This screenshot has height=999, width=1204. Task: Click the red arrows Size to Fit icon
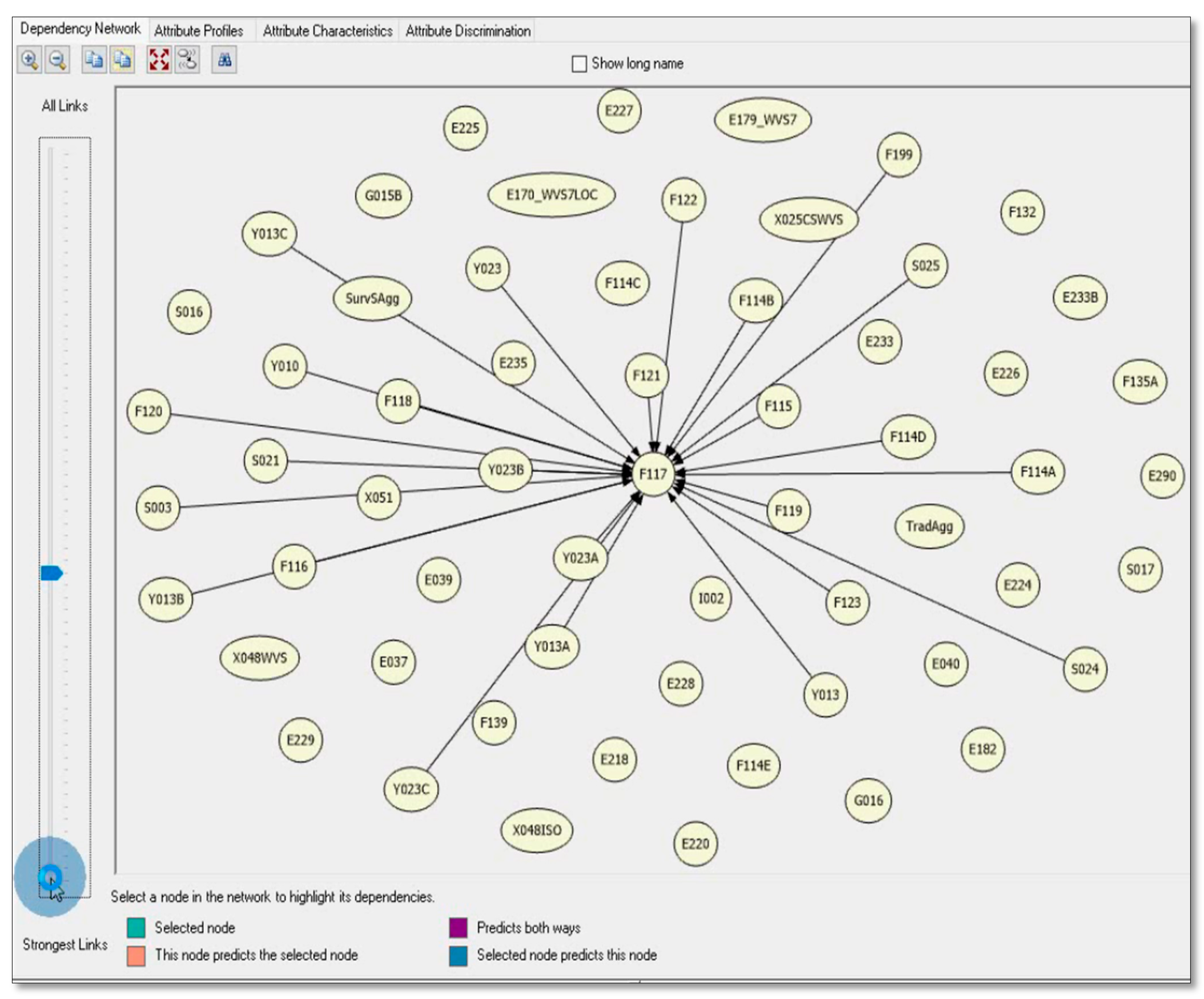coord(159,60)
